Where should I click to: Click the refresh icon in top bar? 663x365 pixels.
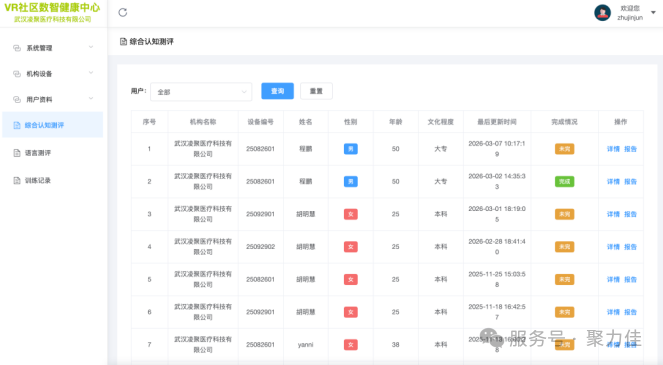pos(123,13)
